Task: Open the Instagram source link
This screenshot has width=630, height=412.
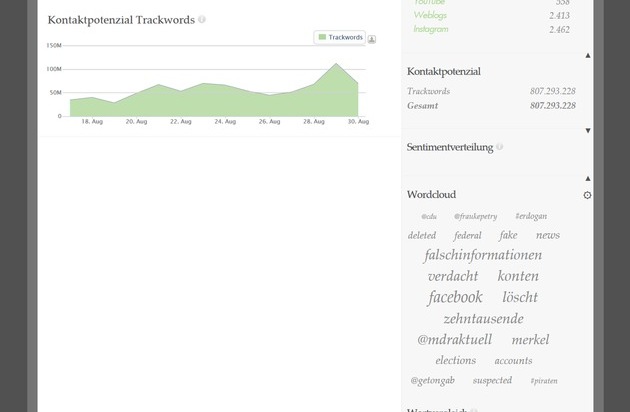Action: (x=431, y=30)
